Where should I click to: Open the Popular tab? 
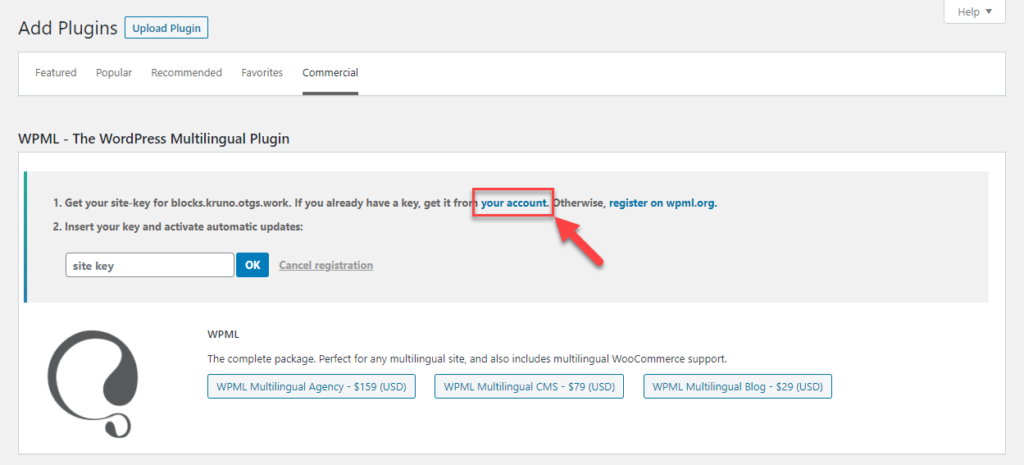(x=114, y=73)
